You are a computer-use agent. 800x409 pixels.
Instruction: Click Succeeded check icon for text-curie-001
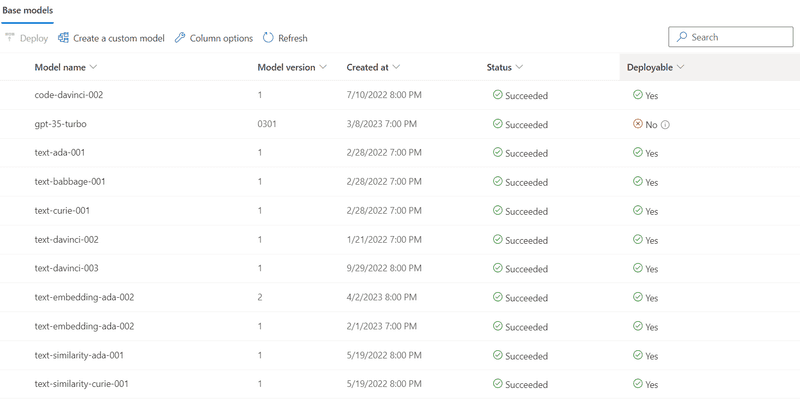point(497,211)
